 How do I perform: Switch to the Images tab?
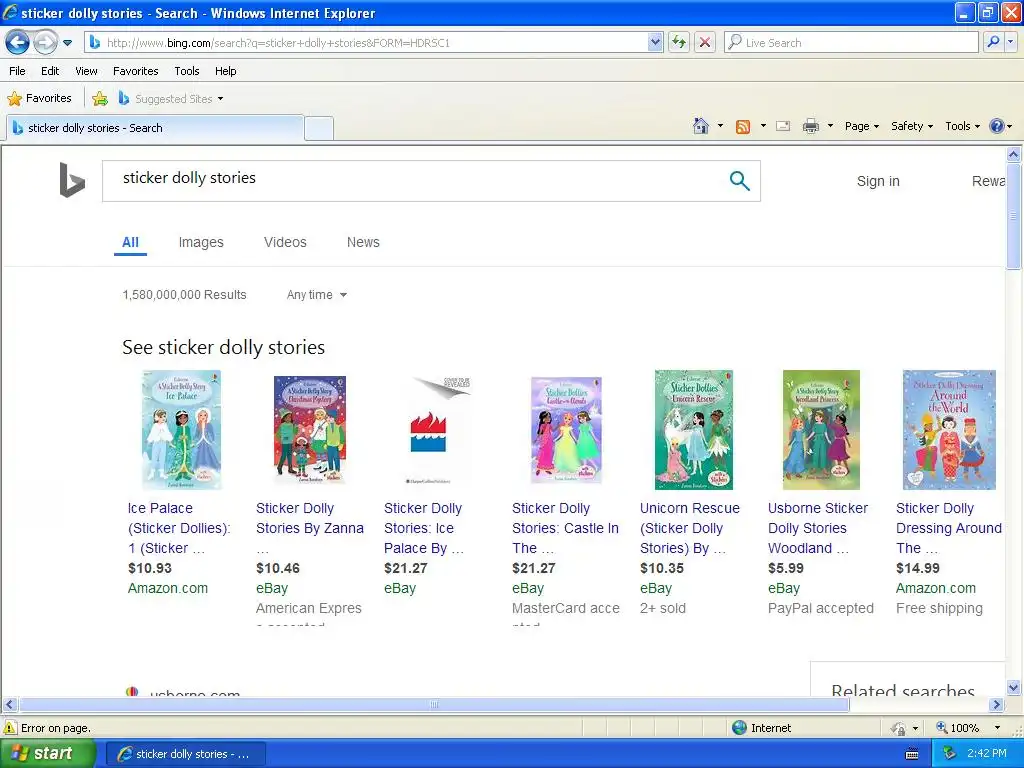coord(201,242)
